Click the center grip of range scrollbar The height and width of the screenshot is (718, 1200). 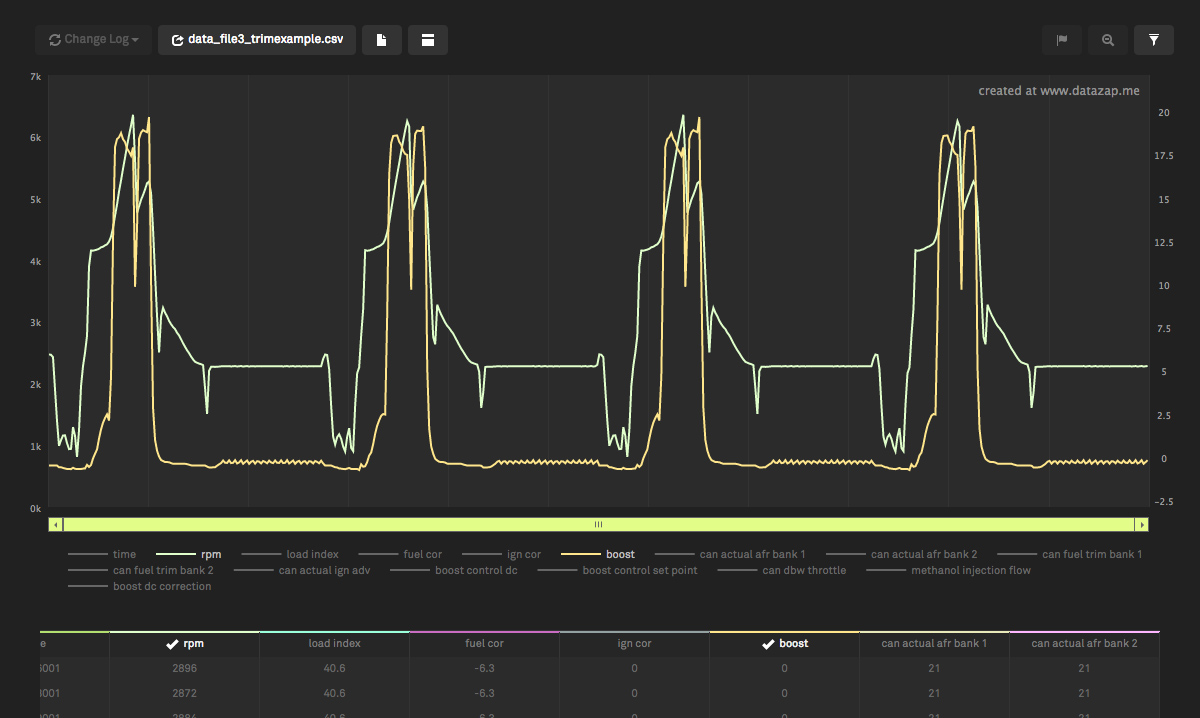[598, 524]
